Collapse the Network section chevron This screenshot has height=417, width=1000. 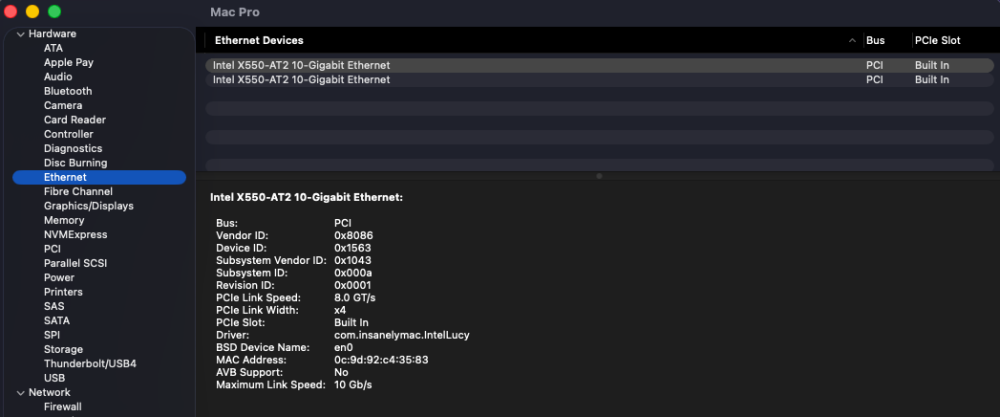pyautogui.click(x=20, y=392)
